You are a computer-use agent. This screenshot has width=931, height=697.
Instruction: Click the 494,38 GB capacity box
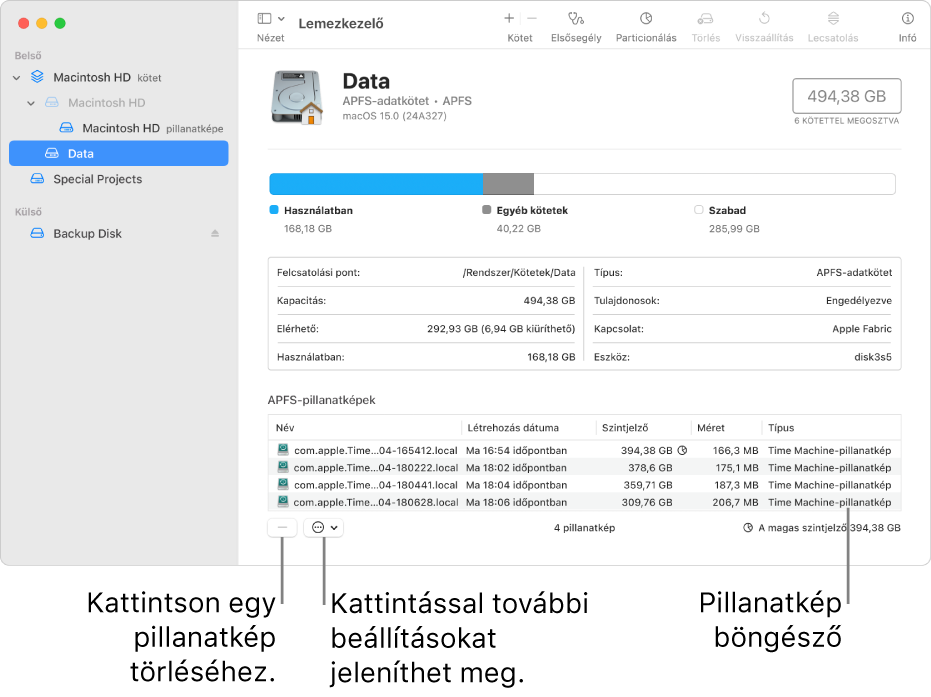pyautogui.click(x=847, y=96)
